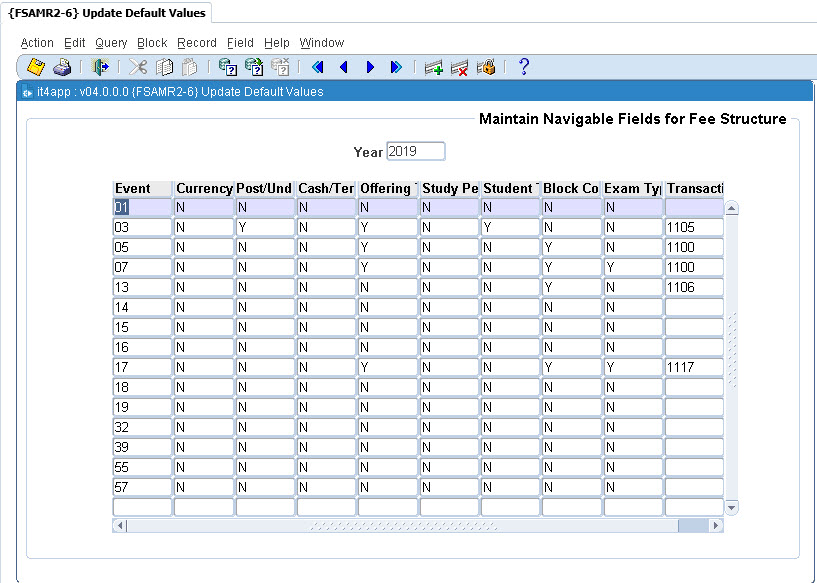
Task: Click the Enter Query icon
Action: click(x=228, y=67)
